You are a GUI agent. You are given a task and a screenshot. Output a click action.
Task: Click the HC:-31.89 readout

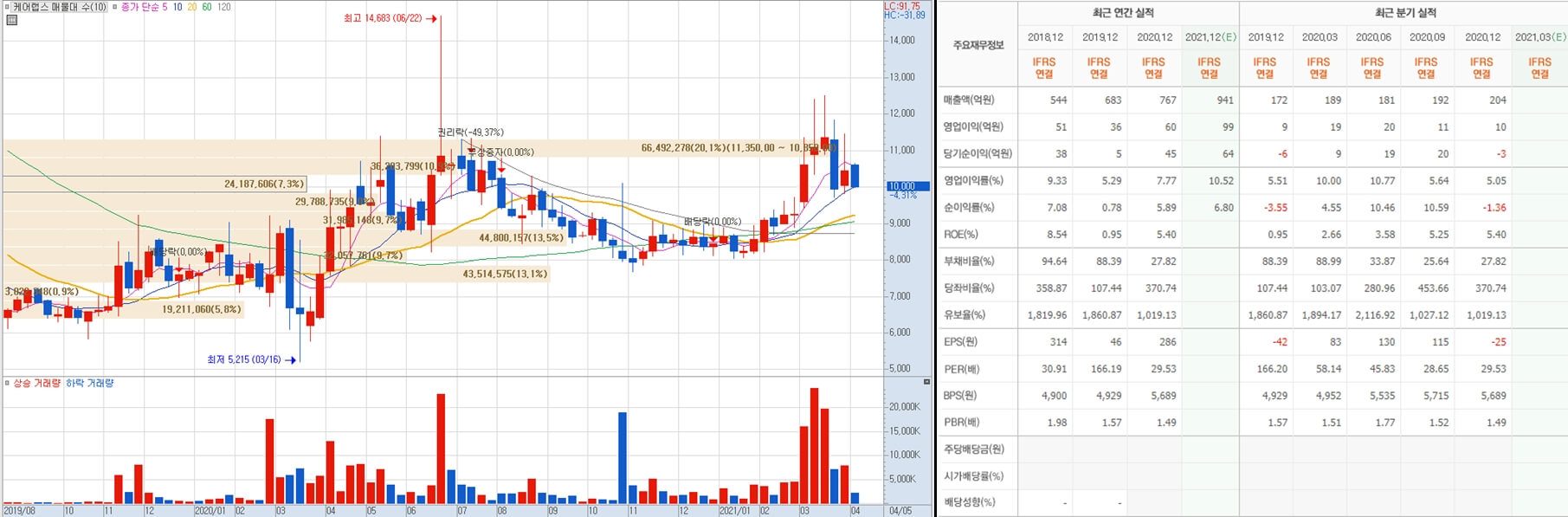click(x=905, y=16)
